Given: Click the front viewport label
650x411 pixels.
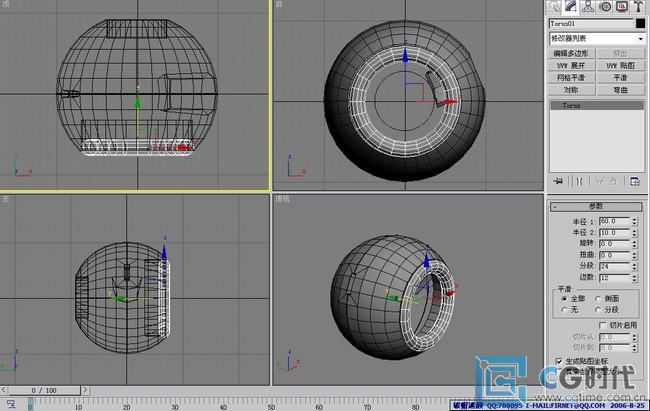Looking at the screenshot, I should [279, 4].
